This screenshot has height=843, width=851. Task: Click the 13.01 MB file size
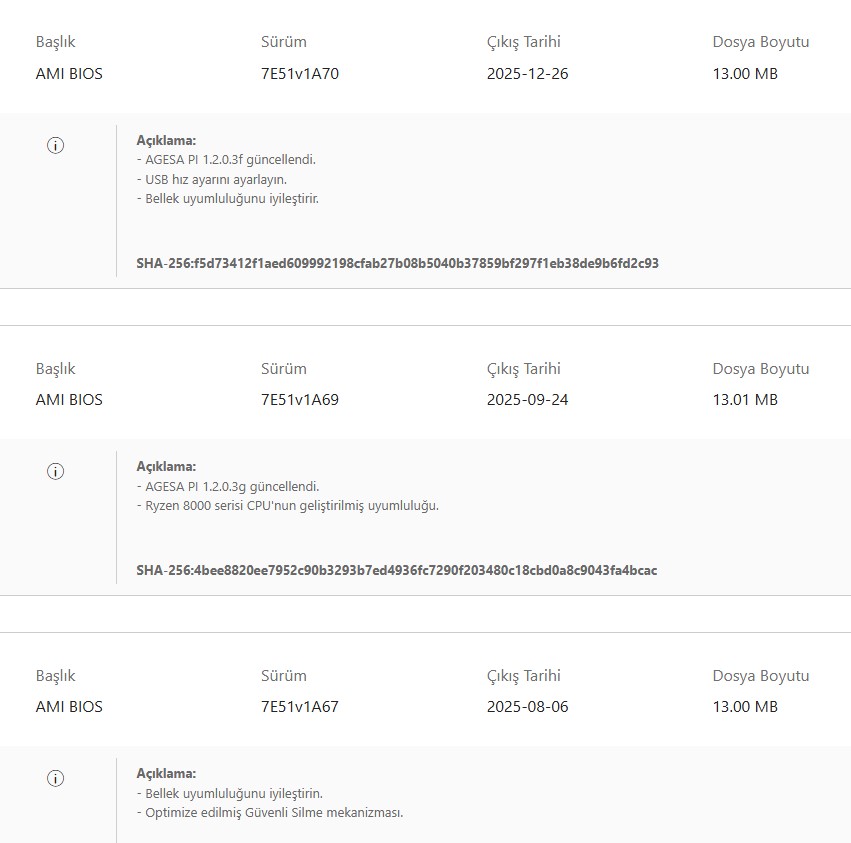point(744,400)
